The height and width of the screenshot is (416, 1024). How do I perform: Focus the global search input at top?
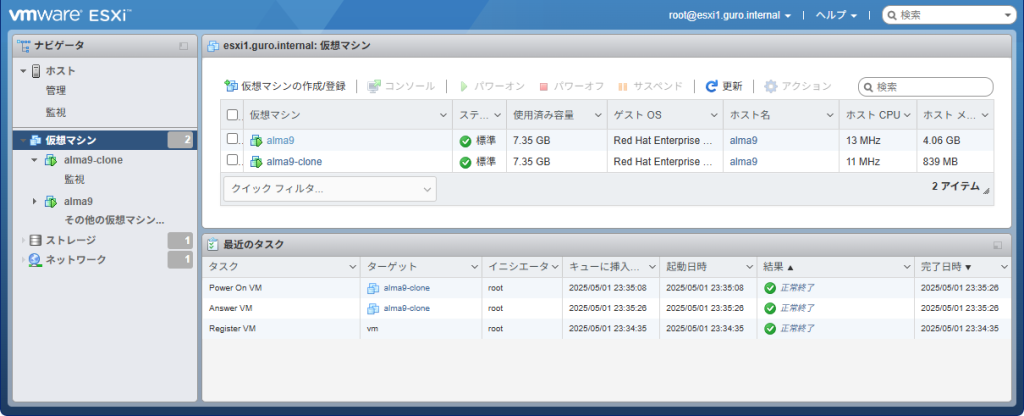[950, 16]
